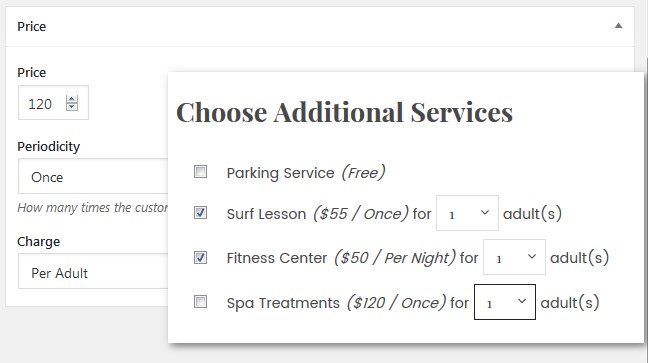Check the Parking Service checkbox
This screenshot has height=363, width=648.
(200, 171)
